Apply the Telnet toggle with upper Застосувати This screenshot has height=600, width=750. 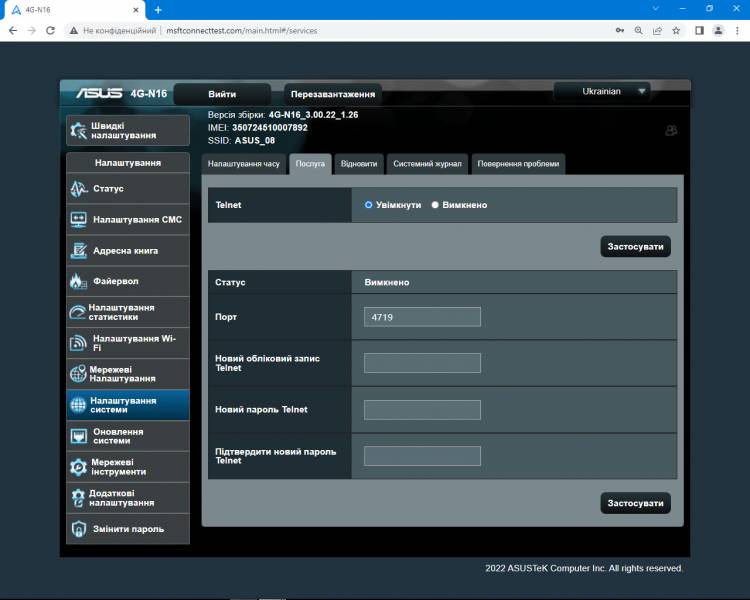tap(635, 246)
